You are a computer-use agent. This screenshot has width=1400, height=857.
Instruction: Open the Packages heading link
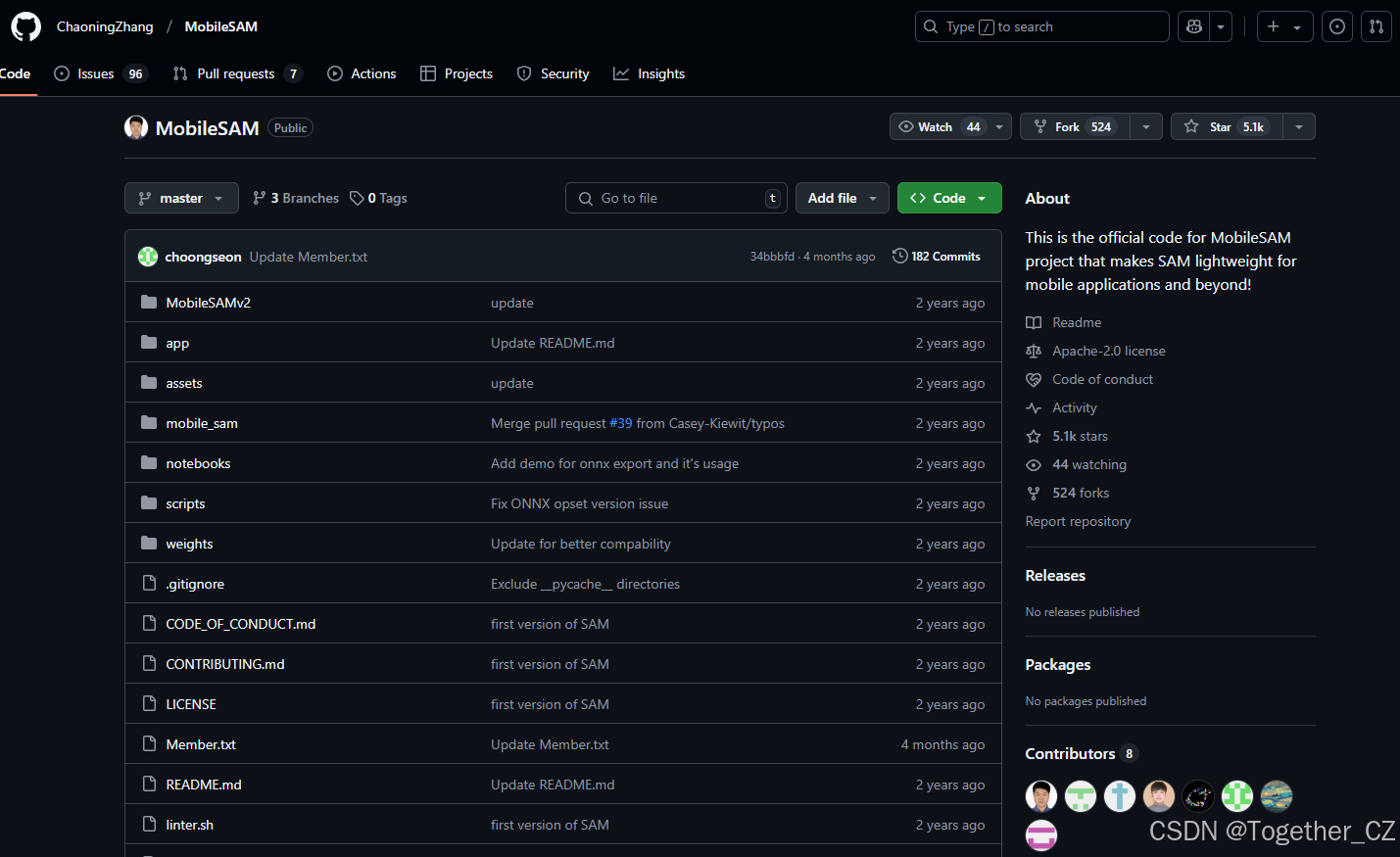coord(1058,664)
